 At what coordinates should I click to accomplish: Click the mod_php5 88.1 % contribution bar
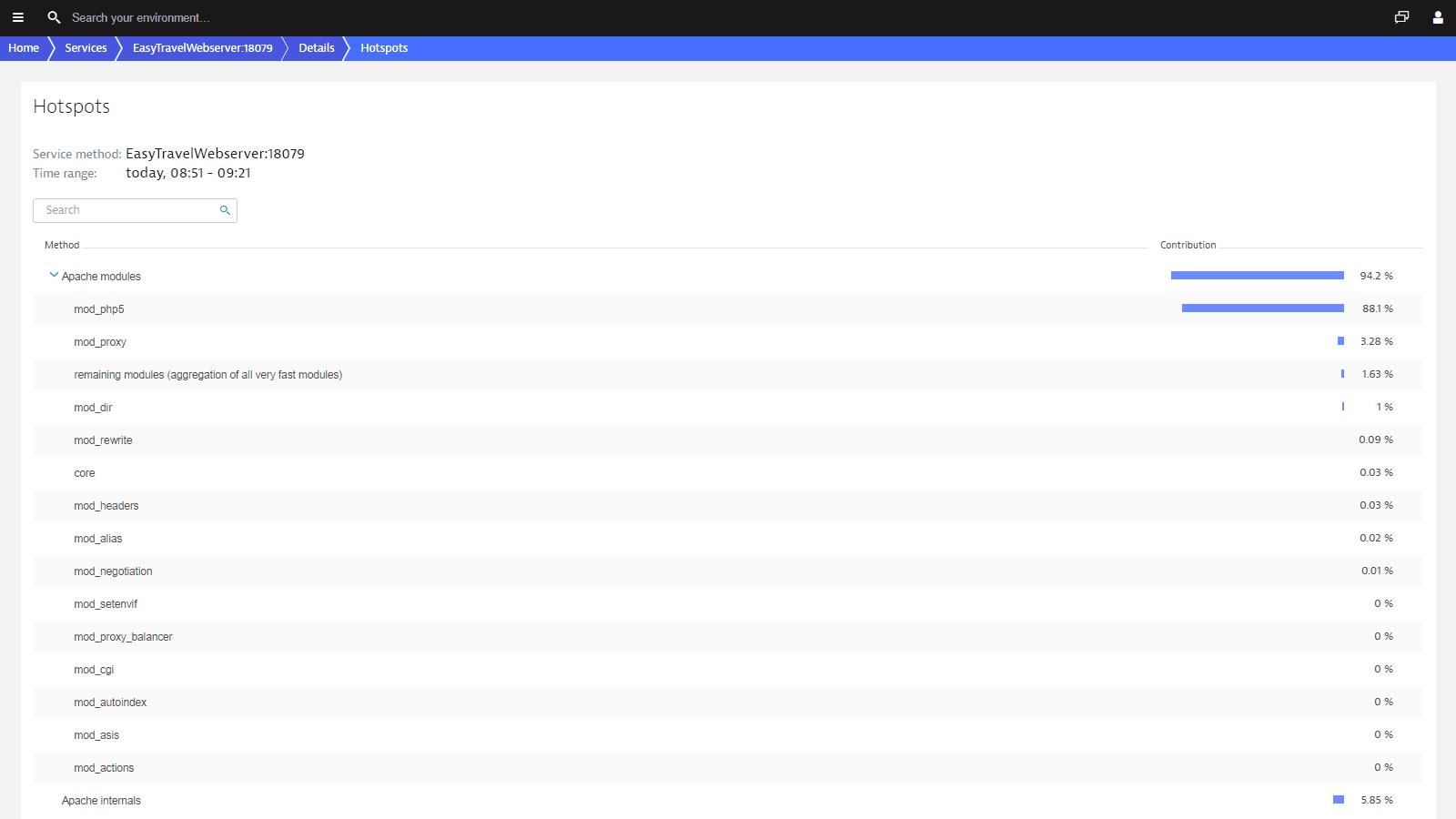point(1263,308)
